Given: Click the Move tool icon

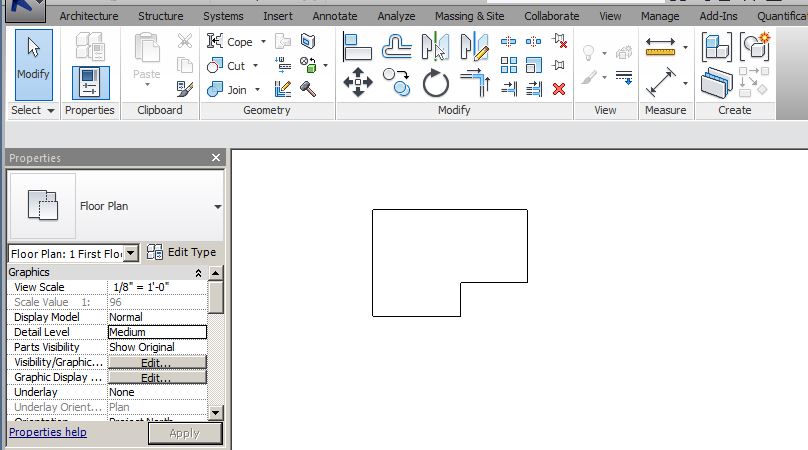Looking at the screenshot, I should click(x=358, y=82).
